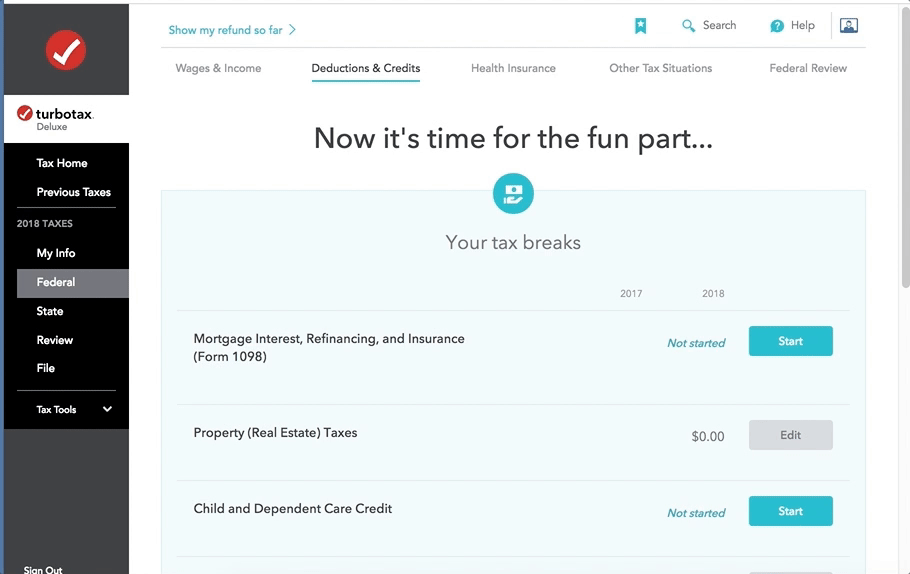Expand the Tax Tools chevron

(x=107, y=409)
